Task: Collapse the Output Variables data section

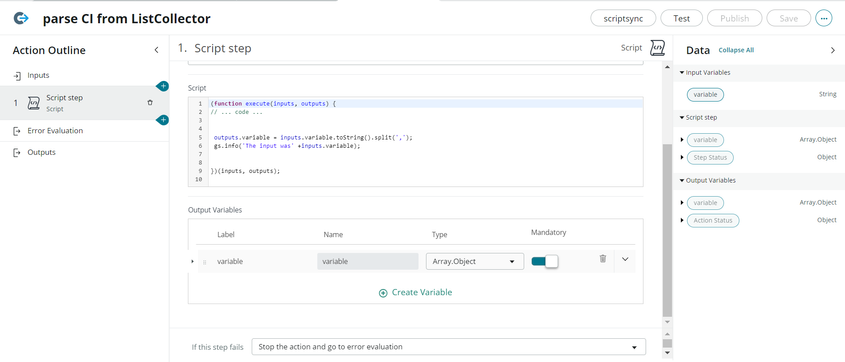Action: point(682,180)
